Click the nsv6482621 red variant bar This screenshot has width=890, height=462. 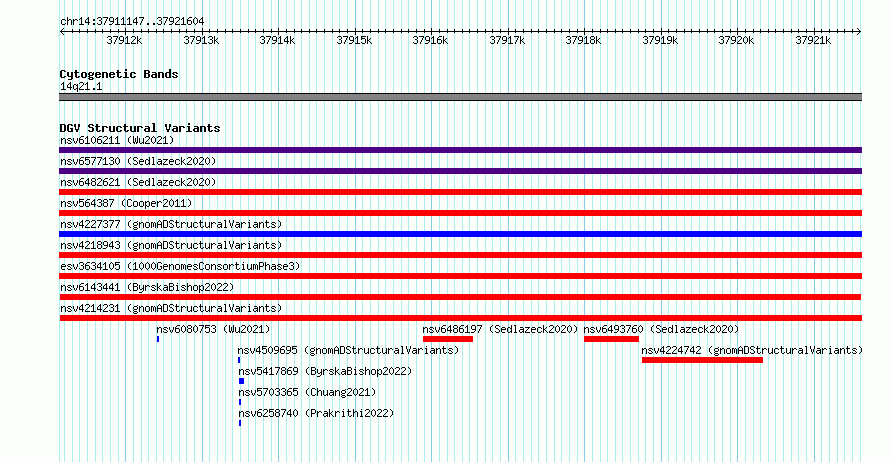460,192
